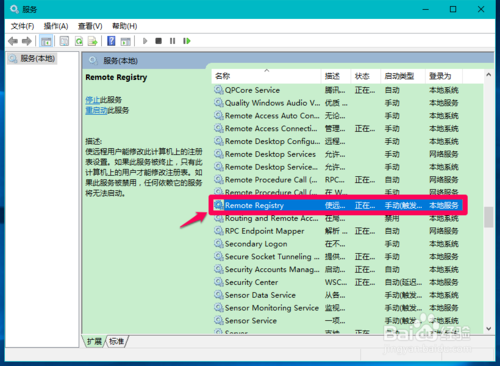Click the gear icon beside QPCore Service
The width and height of the screenshot is (500, 366).
pos(219,90)
